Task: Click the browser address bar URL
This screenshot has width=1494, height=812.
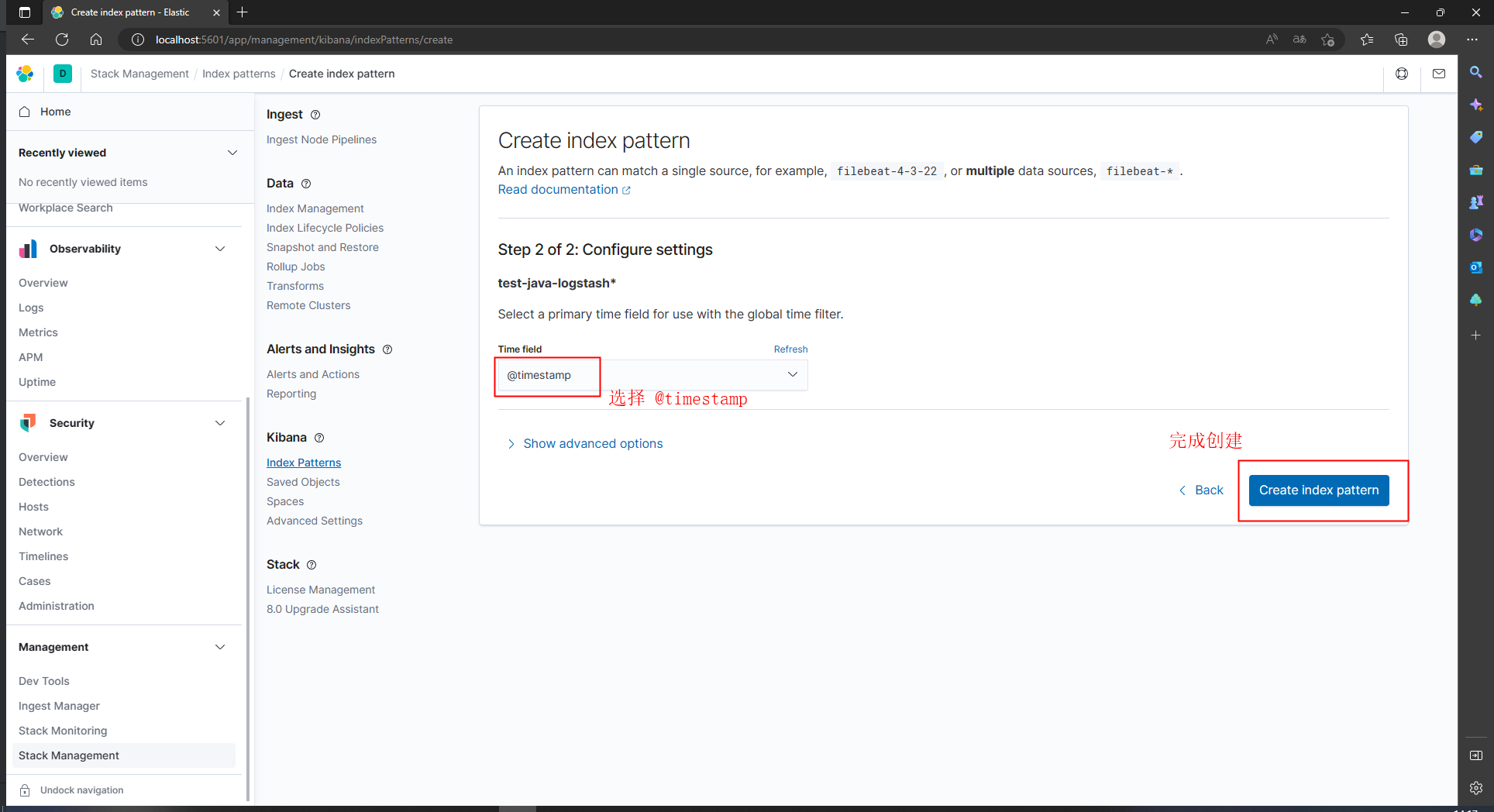Action: click(x=304, y=40)
